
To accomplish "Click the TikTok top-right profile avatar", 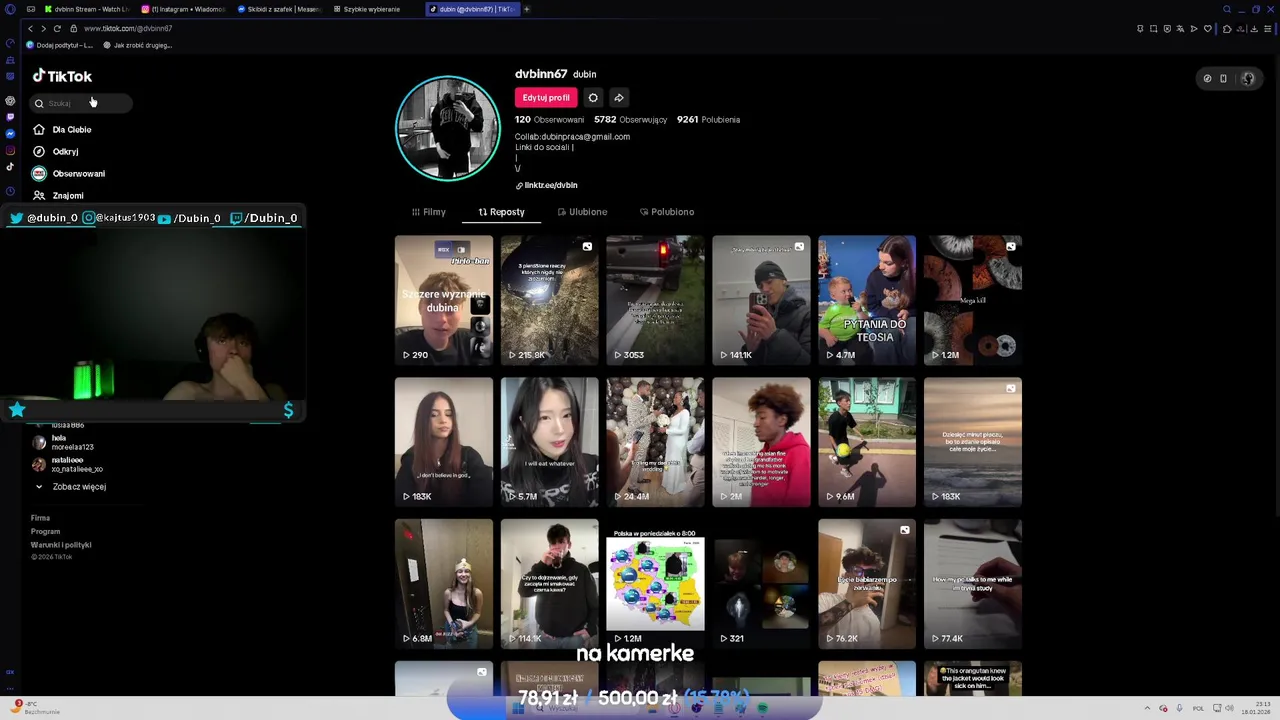I will pos(1248,78).
